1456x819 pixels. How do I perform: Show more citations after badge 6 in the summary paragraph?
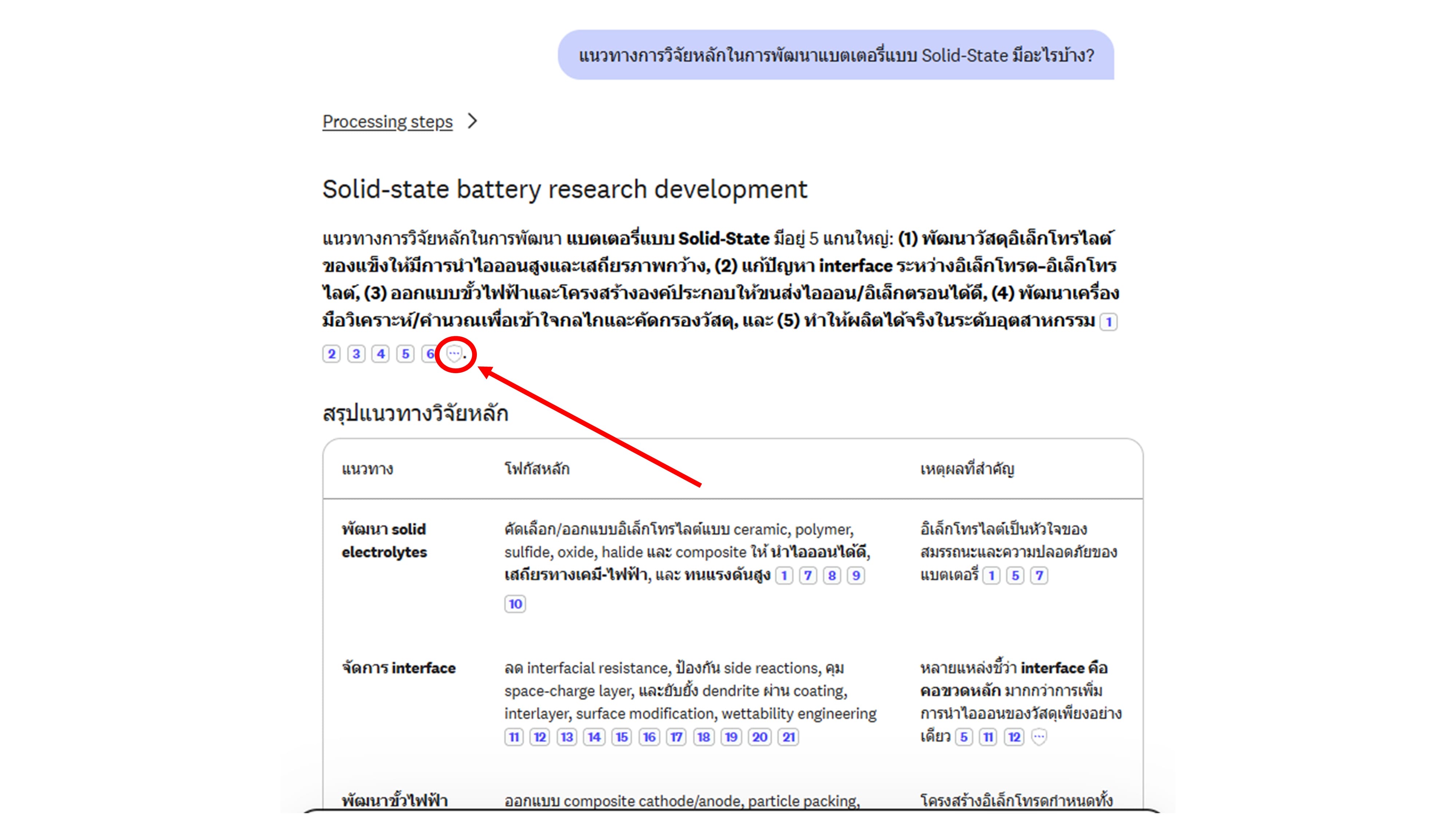point(454,354)
